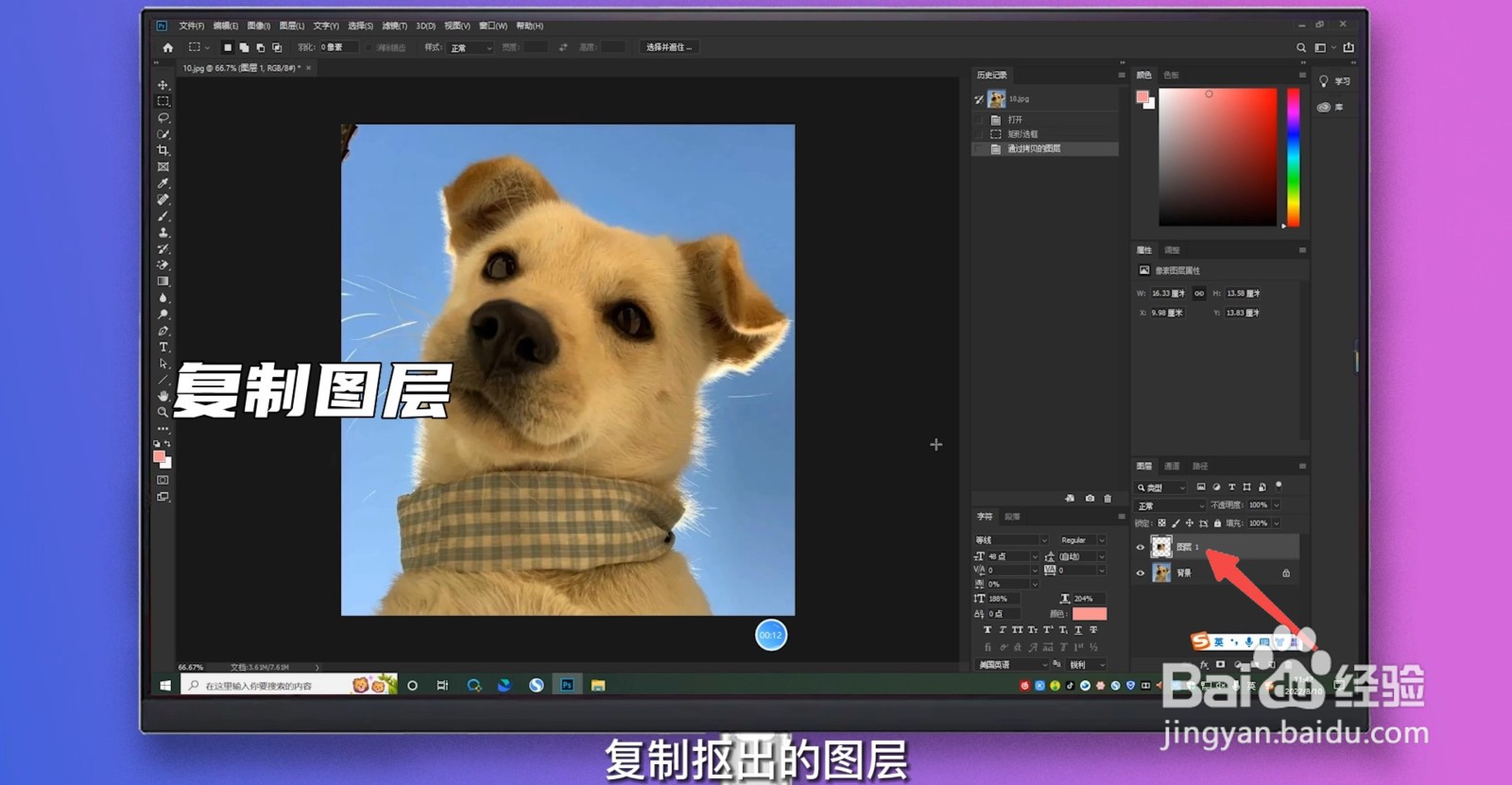Viewport: 1512px width, 785px height.
Task: Select the Zoom tool in toolbox
Action: tap(163, 413)
